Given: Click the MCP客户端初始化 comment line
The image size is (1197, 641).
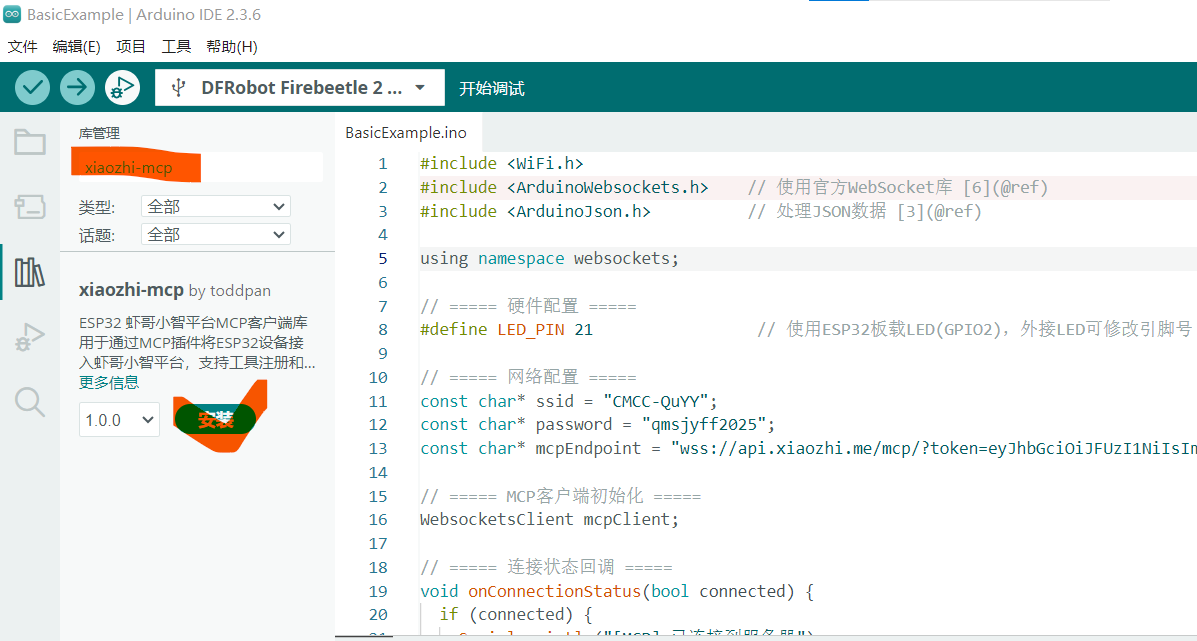Looking at the screenshot, I should click(x=560, y=496).
